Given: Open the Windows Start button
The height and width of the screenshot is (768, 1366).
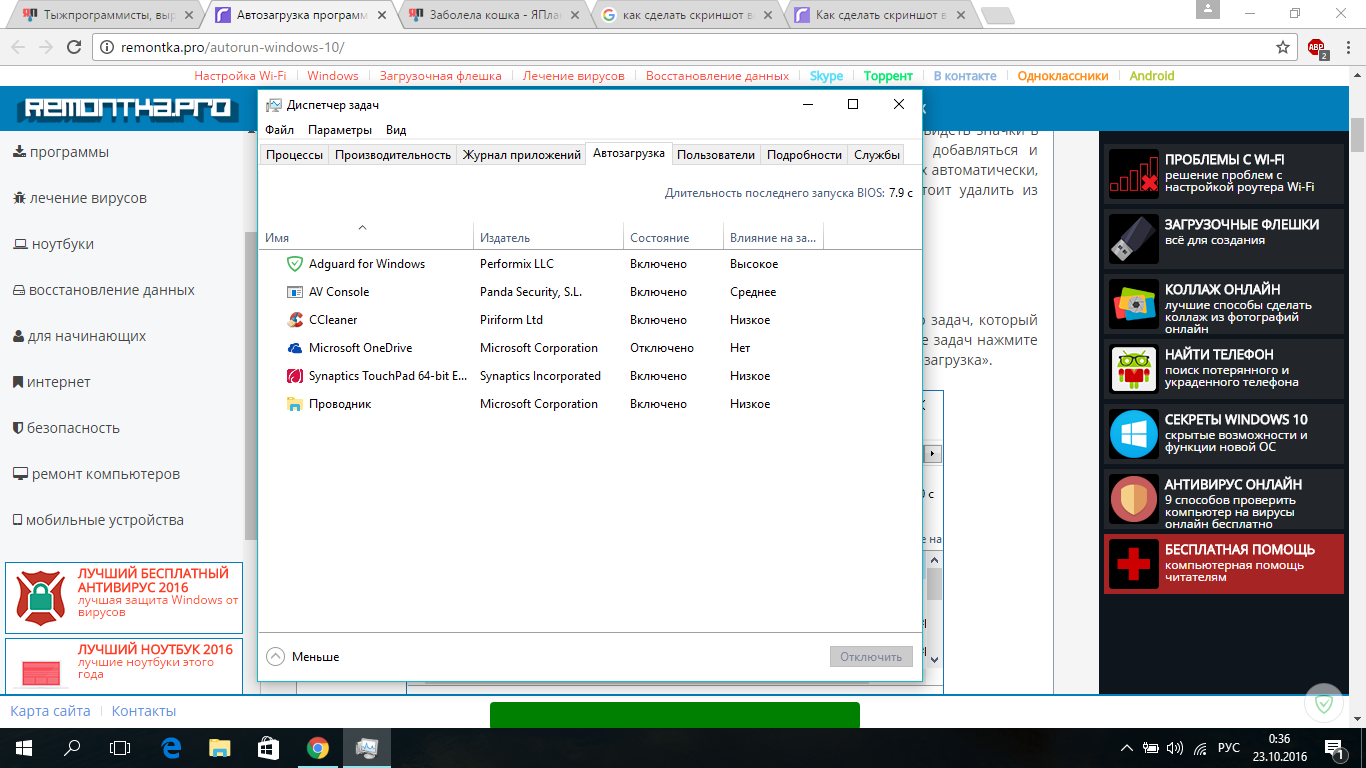Looking at the screenshot, I should coord(24,748).
